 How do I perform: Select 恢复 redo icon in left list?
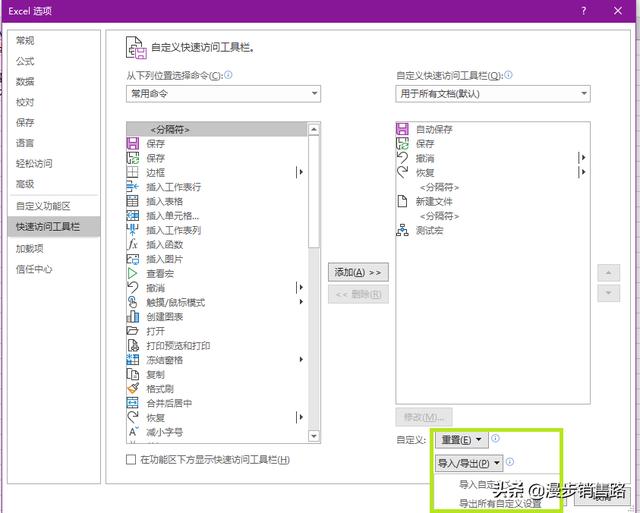point(133,418)
